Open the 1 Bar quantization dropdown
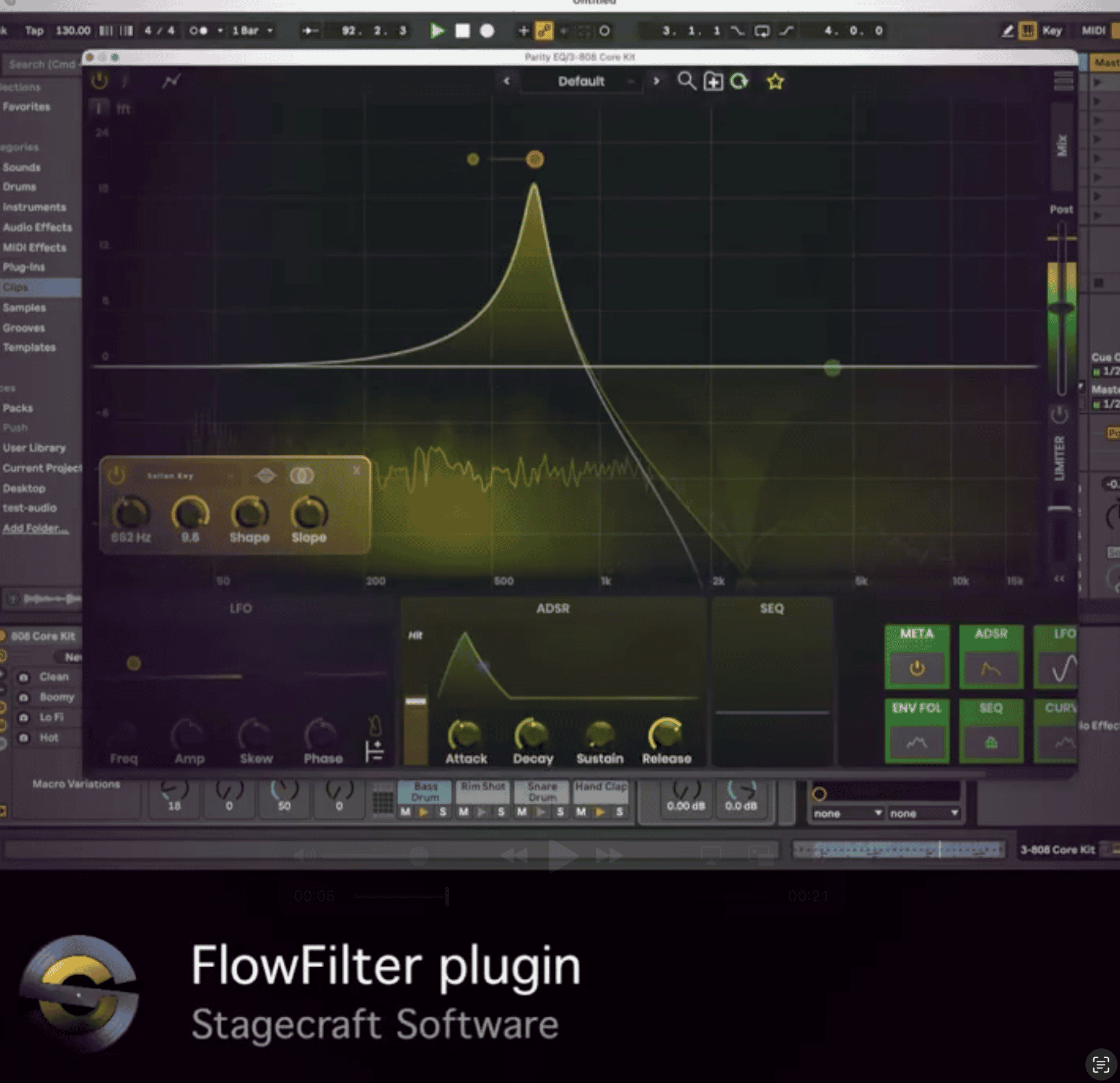This screenshot has width=1120, height=1083. click(252, 30)
